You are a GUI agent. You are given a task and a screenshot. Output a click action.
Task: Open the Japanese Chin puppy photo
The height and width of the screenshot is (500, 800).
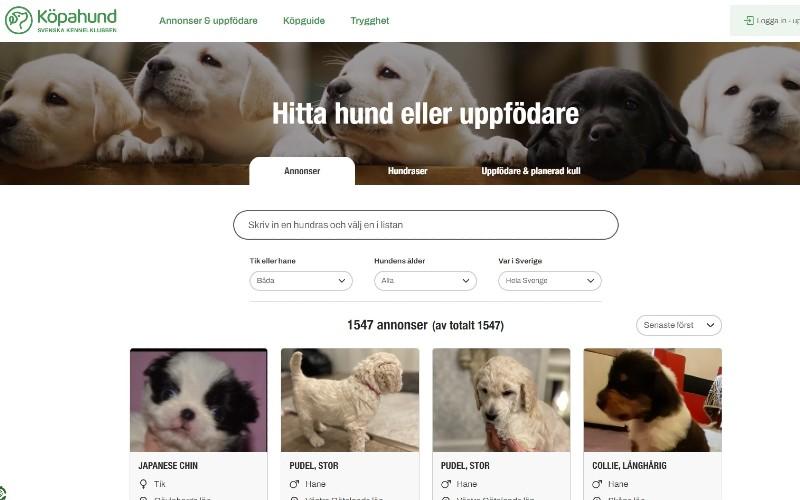click(199, 400)
